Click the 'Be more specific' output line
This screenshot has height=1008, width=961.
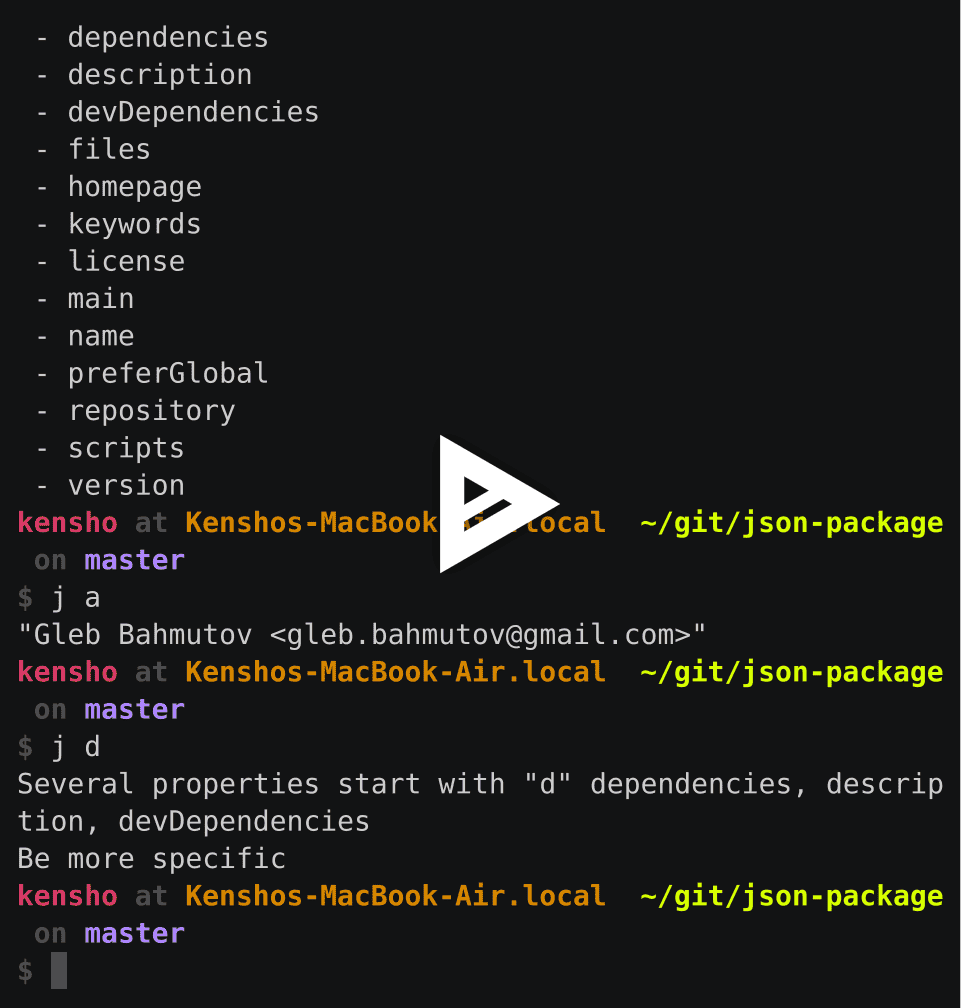(151, 859)
